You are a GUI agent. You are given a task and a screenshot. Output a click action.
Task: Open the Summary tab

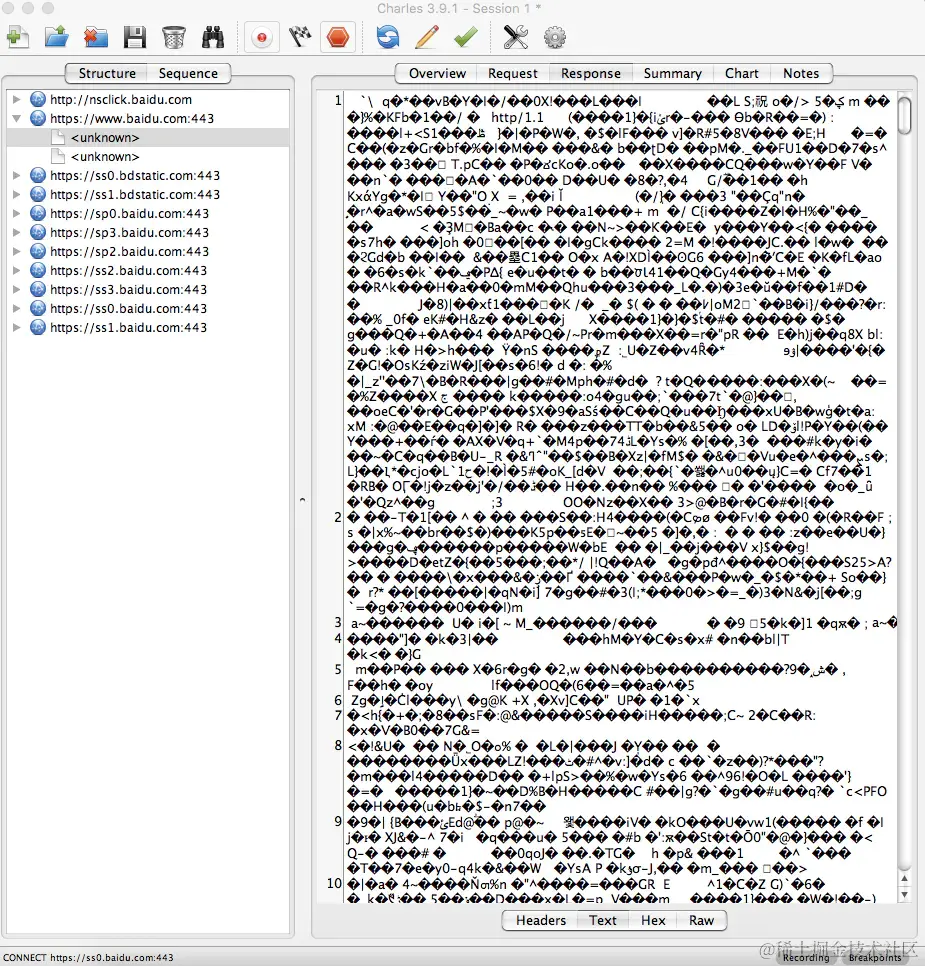672,73
